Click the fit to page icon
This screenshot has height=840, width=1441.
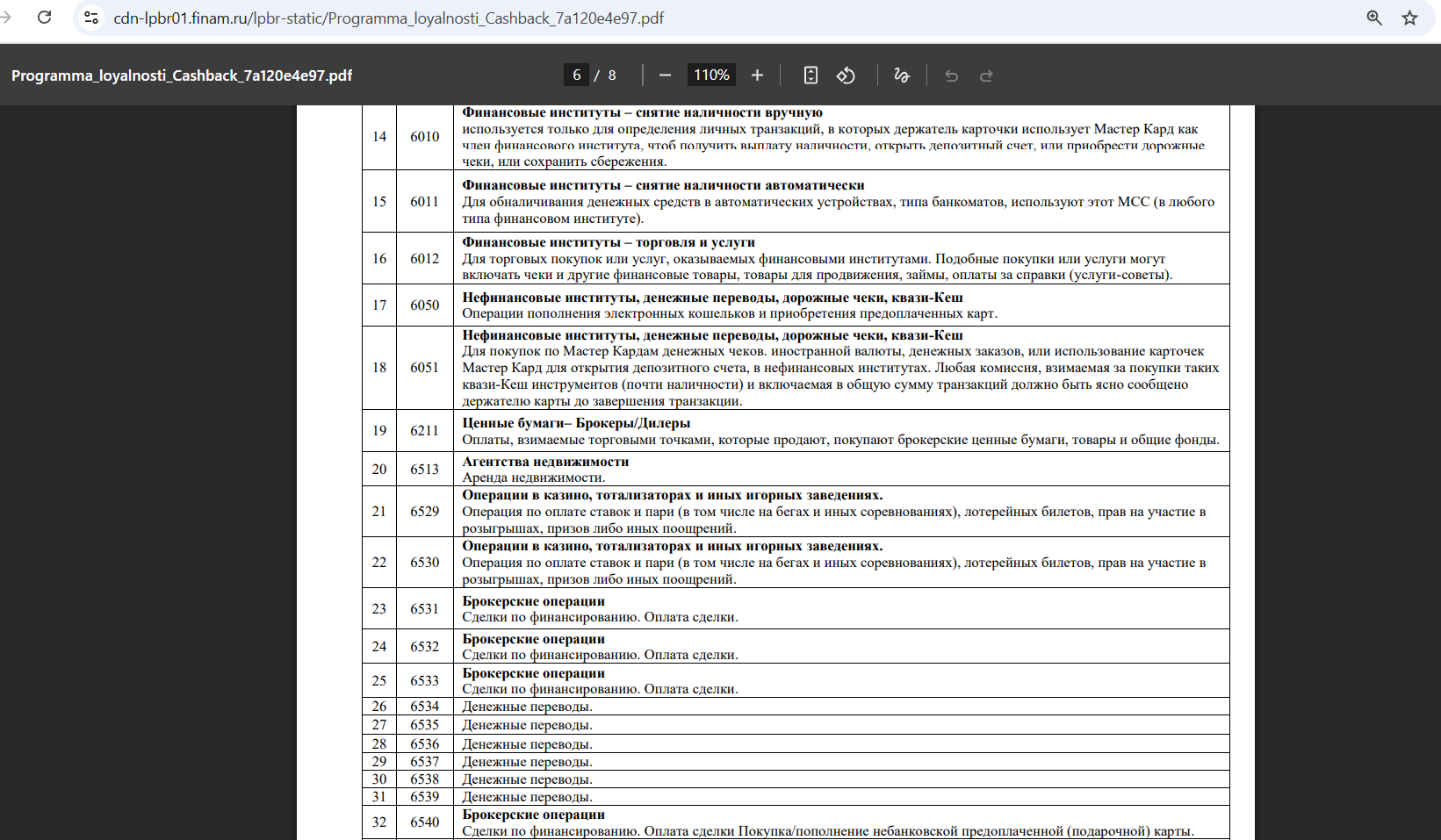pyautogui.click(x=811, y=75)
